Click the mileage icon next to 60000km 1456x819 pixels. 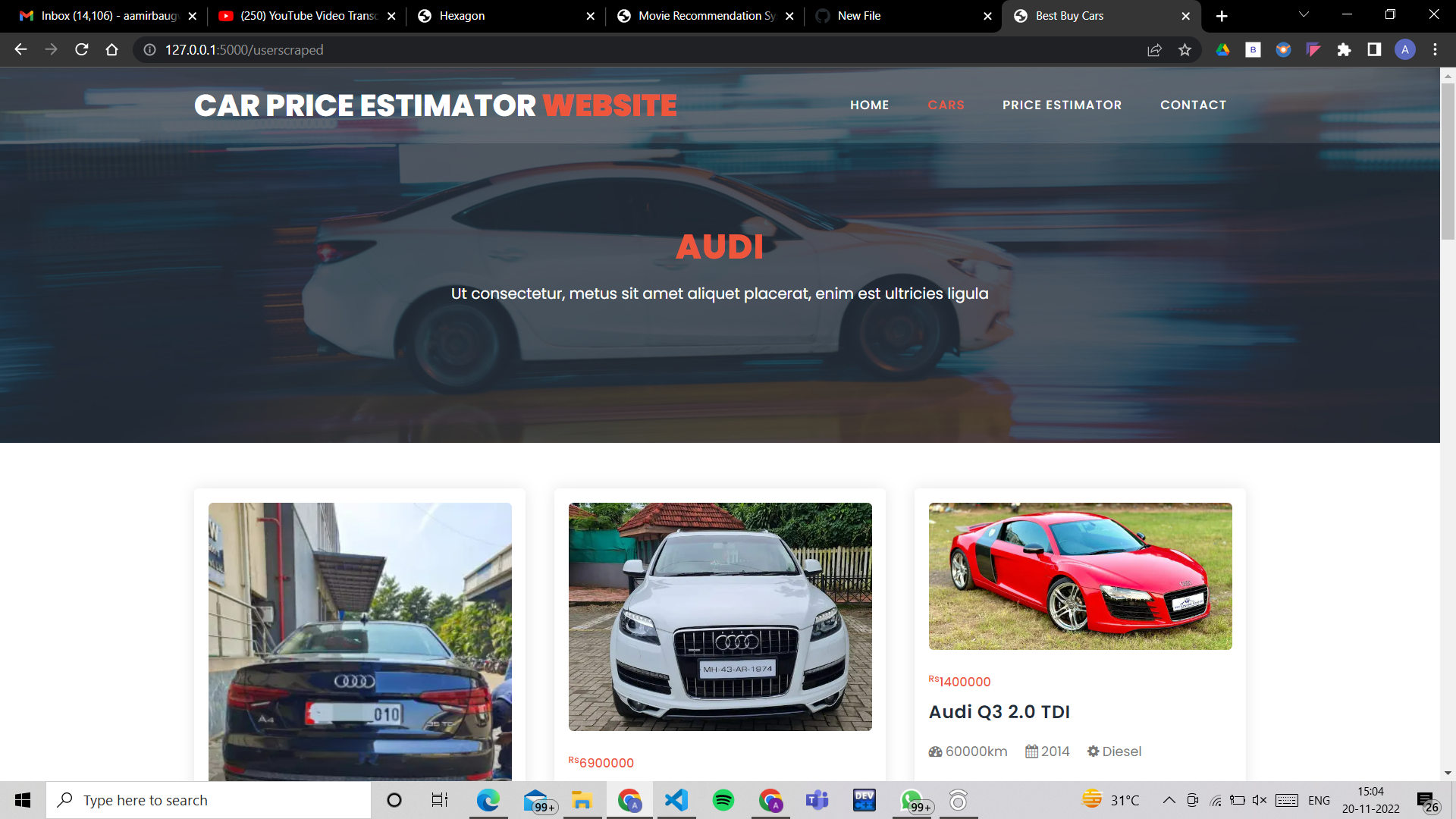coord(934,751)
